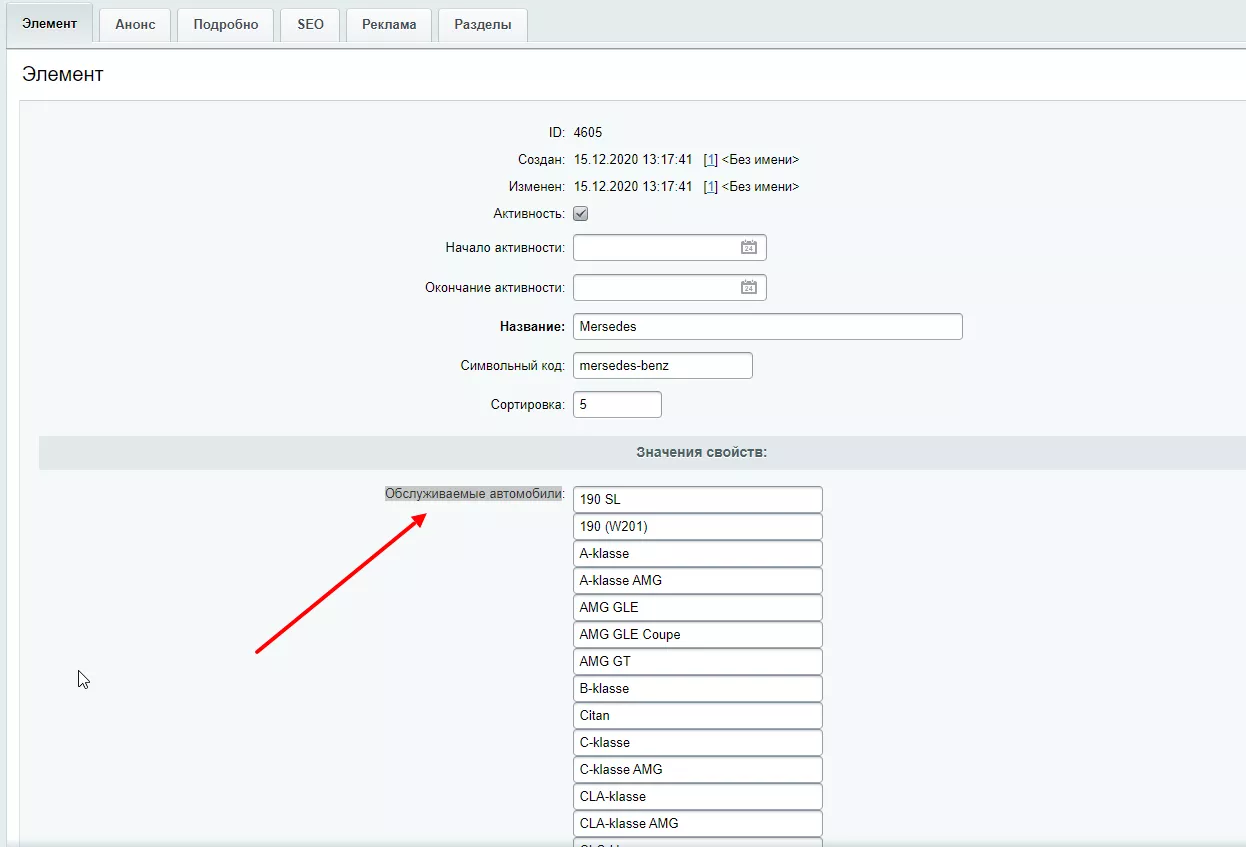Select the C-klasse field, not the AMG one
Image resolution: width=1246 pixels, height=847 pixels.
coord(698,742)
